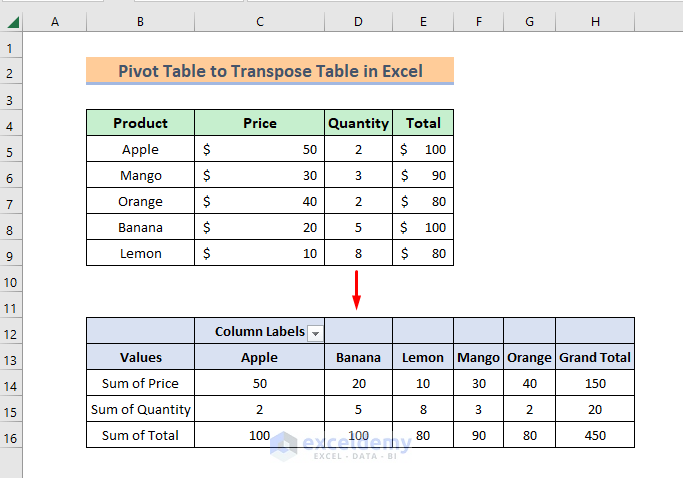Select column H header
683x478 pixels.
coord(594,21)
